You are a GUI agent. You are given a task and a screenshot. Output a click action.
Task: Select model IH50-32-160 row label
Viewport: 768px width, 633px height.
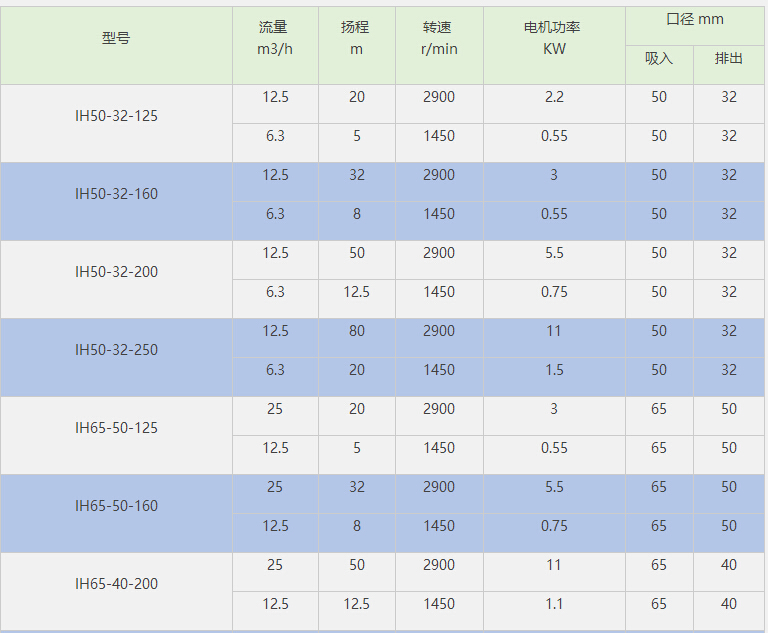(x=116, y=194)
